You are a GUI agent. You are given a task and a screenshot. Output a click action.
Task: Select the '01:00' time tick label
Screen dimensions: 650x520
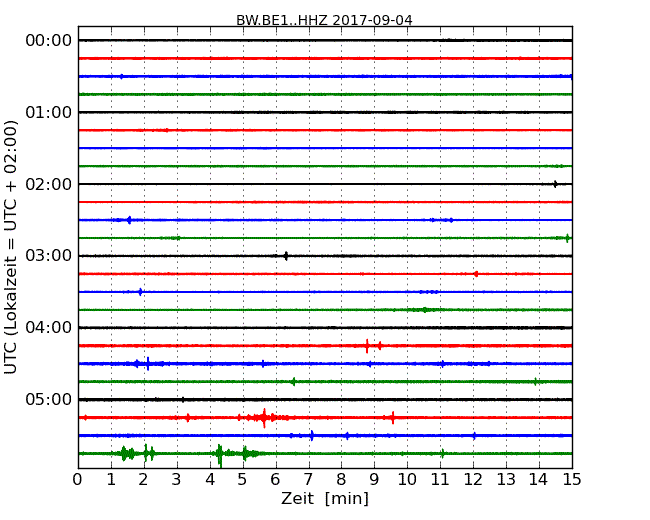pos(49,112)
